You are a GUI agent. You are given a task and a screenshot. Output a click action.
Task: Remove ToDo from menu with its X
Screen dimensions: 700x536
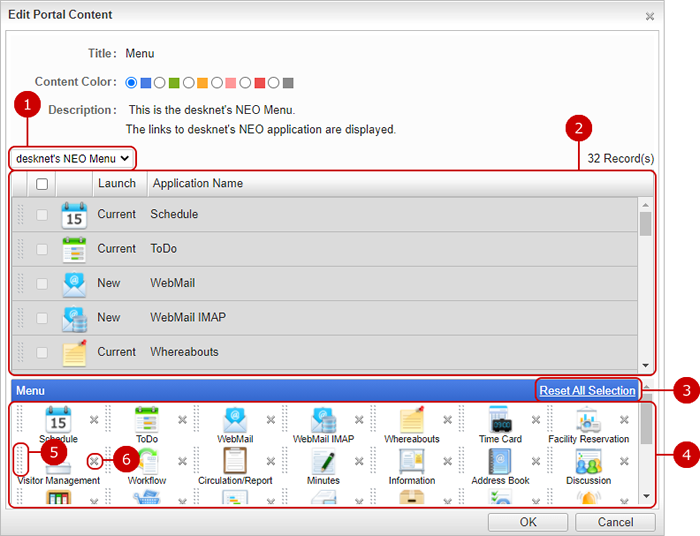[182, 420]
